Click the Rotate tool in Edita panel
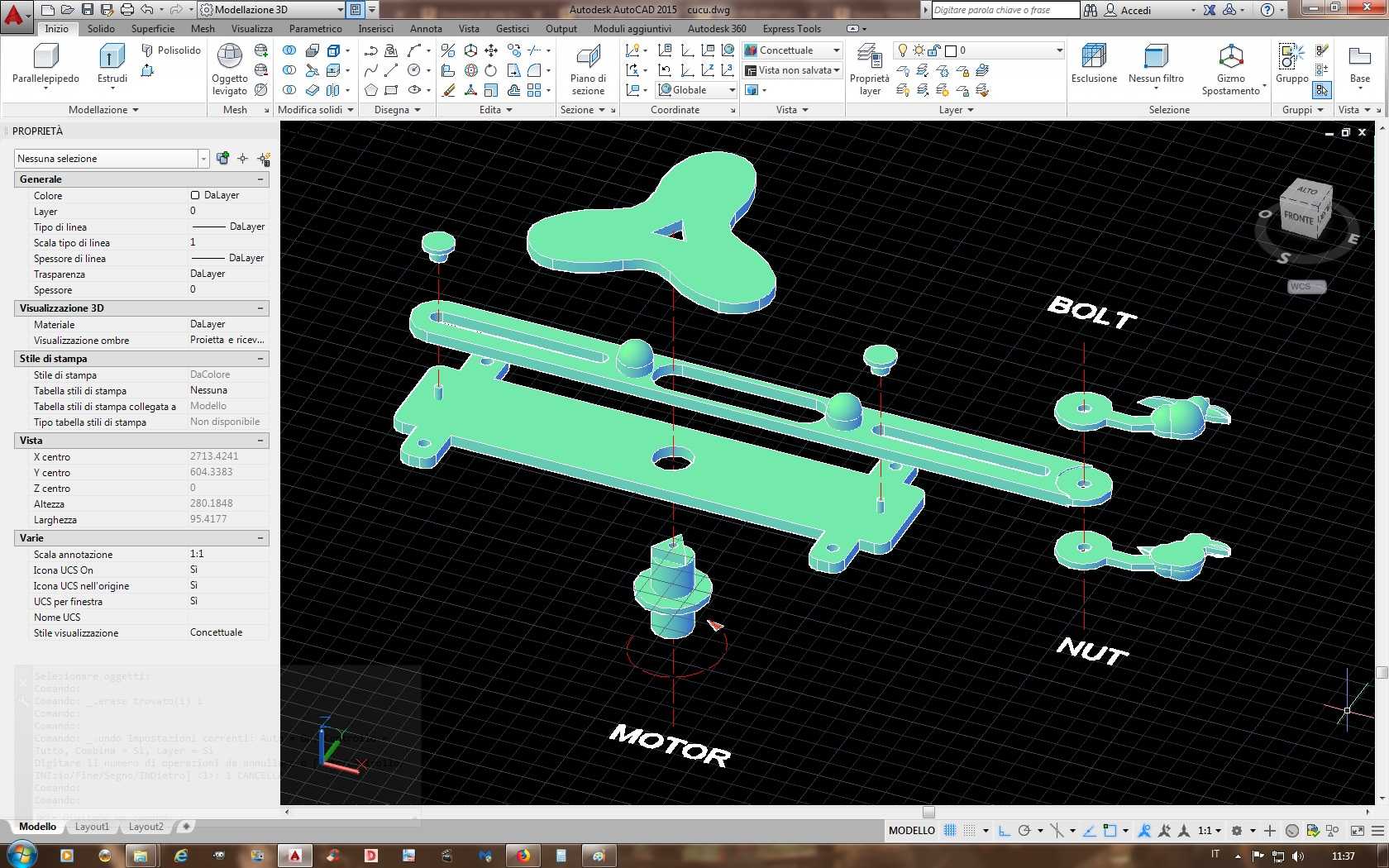 pos(491,70)
